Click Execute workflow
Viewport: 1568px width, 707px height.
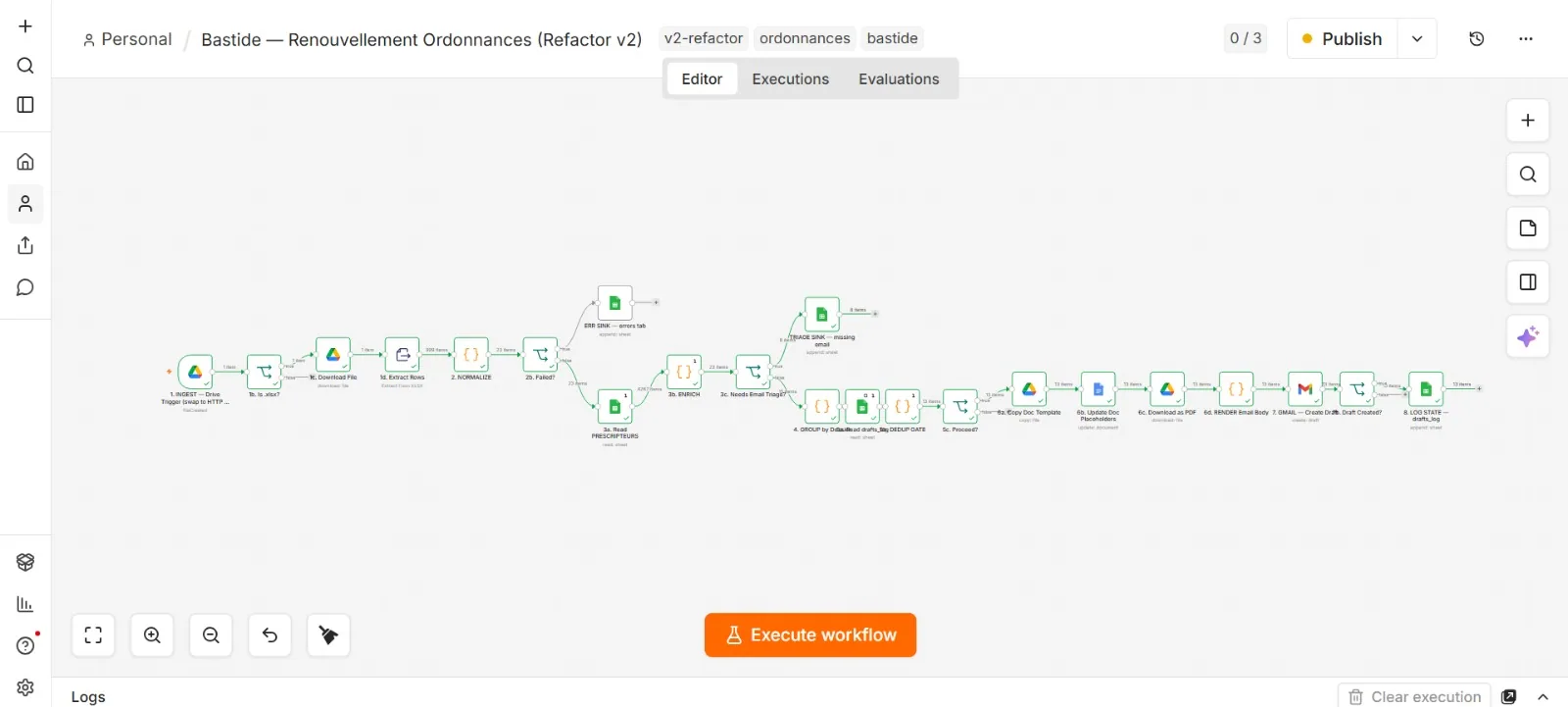810,635
